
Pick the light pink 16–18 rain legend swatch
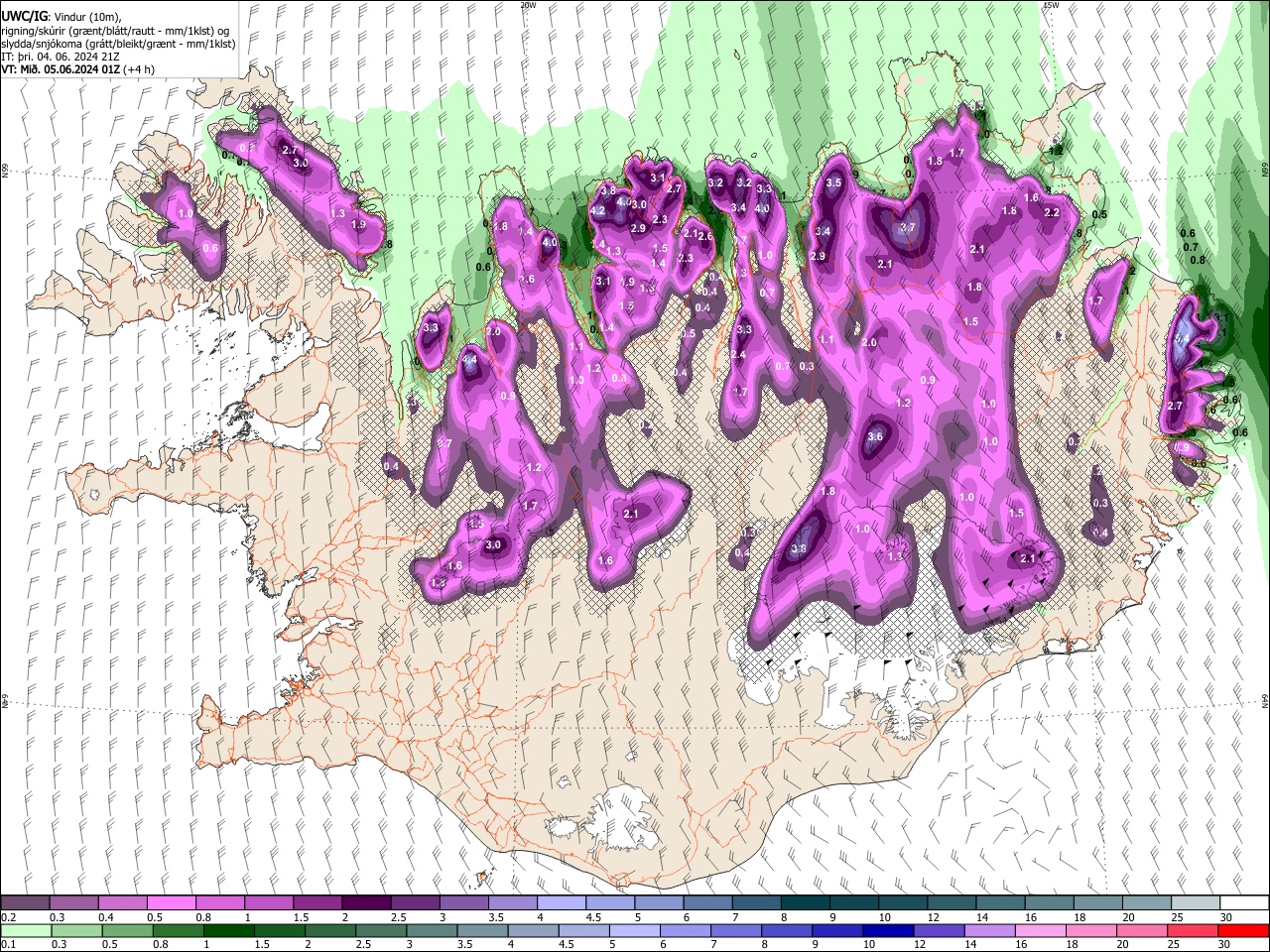tap(1039, 930)
